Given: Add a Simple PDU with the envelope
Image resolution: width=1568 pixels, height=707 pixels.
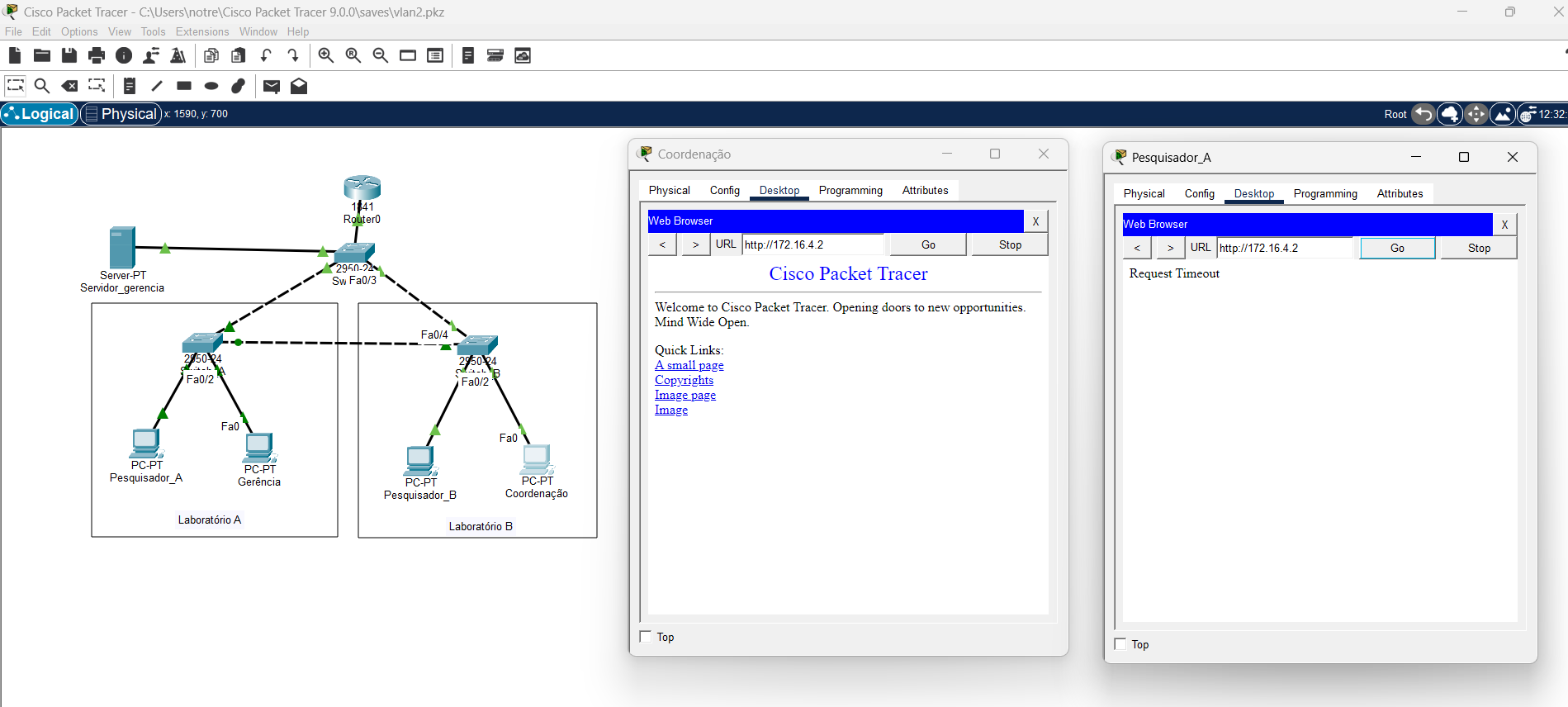Looking at the screenshot, I should (x=272, y=86).
